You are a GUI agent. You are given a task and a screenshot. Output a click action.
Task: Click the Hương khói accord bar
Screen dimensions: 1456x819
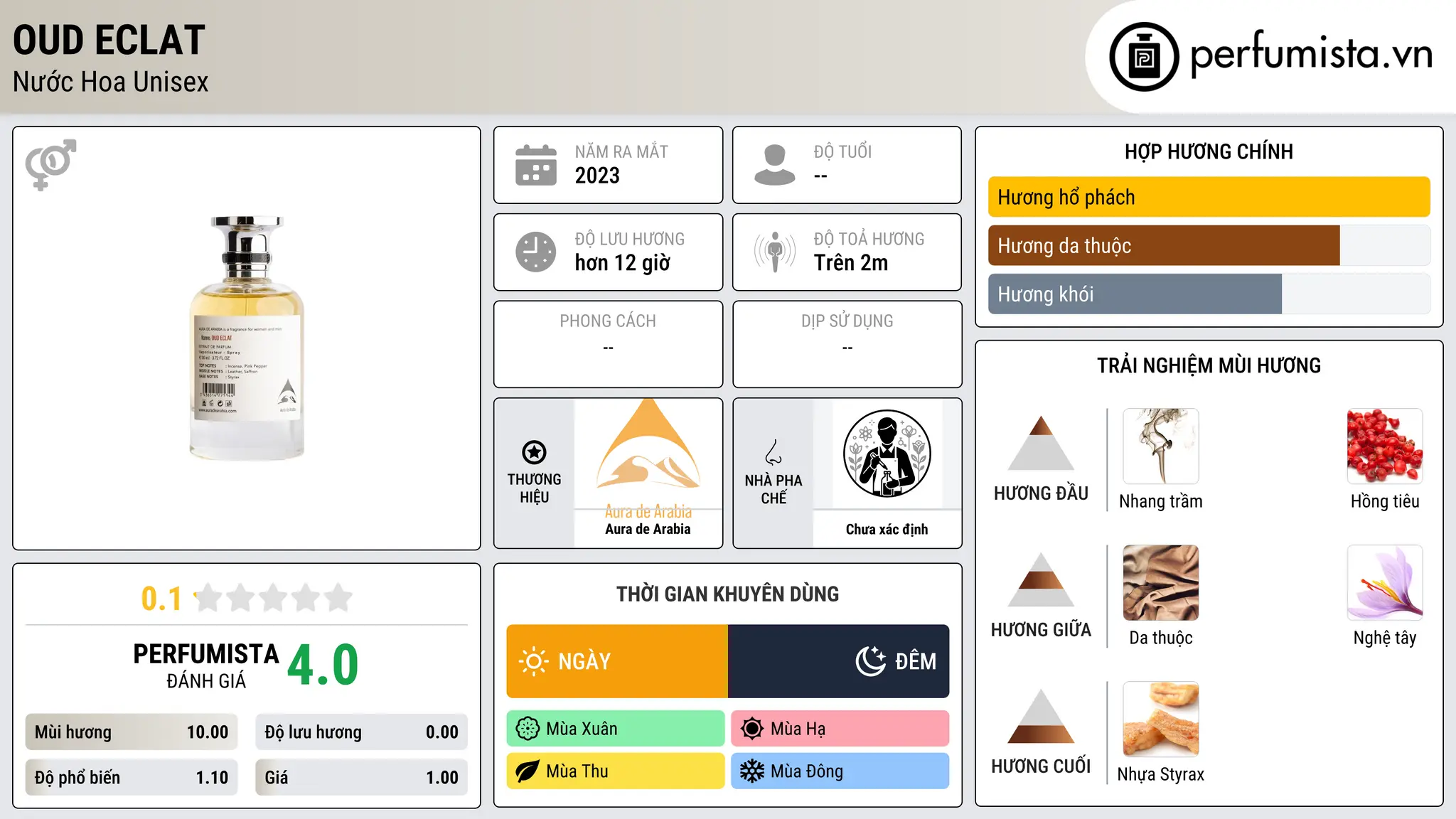tap(1209, 294)
